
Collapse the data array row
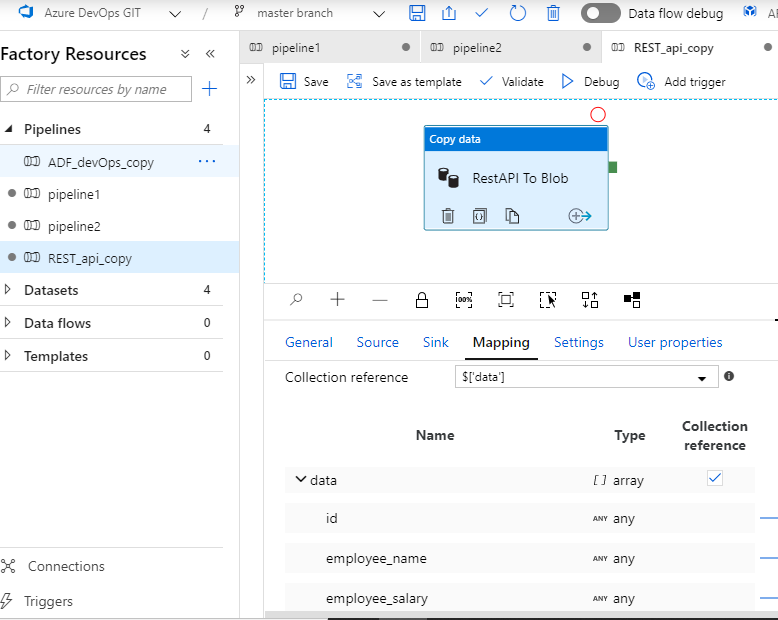[301, 479]
